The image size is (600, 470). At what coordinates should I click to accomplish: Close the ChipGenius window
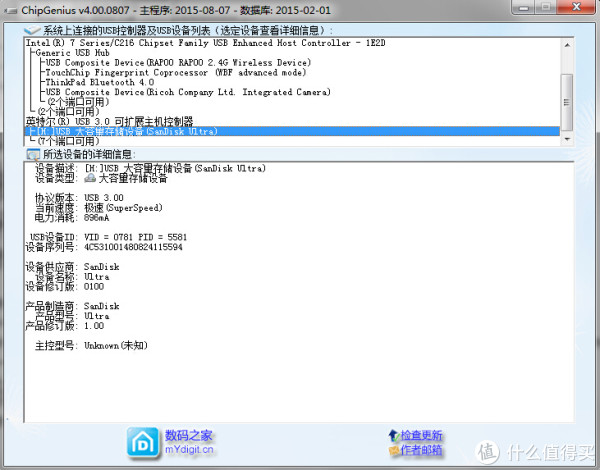pos(576,7)
